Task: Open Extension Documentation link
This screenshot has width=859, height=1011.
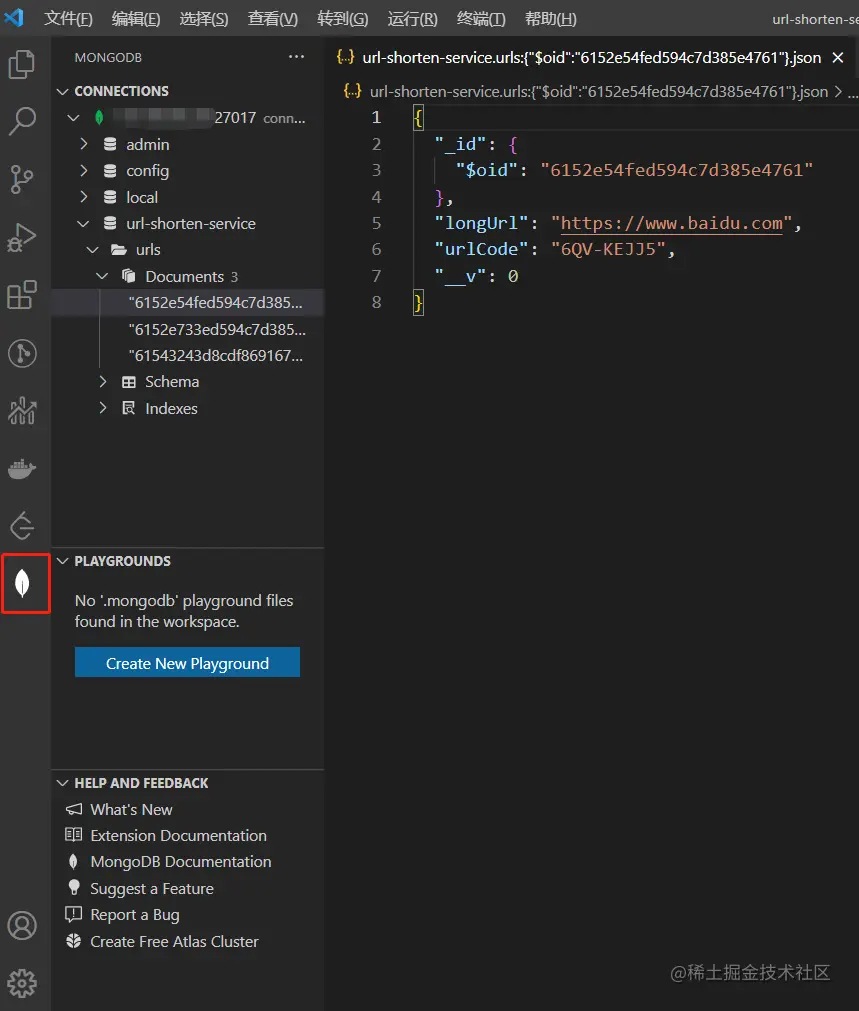Action: point(179,836)
